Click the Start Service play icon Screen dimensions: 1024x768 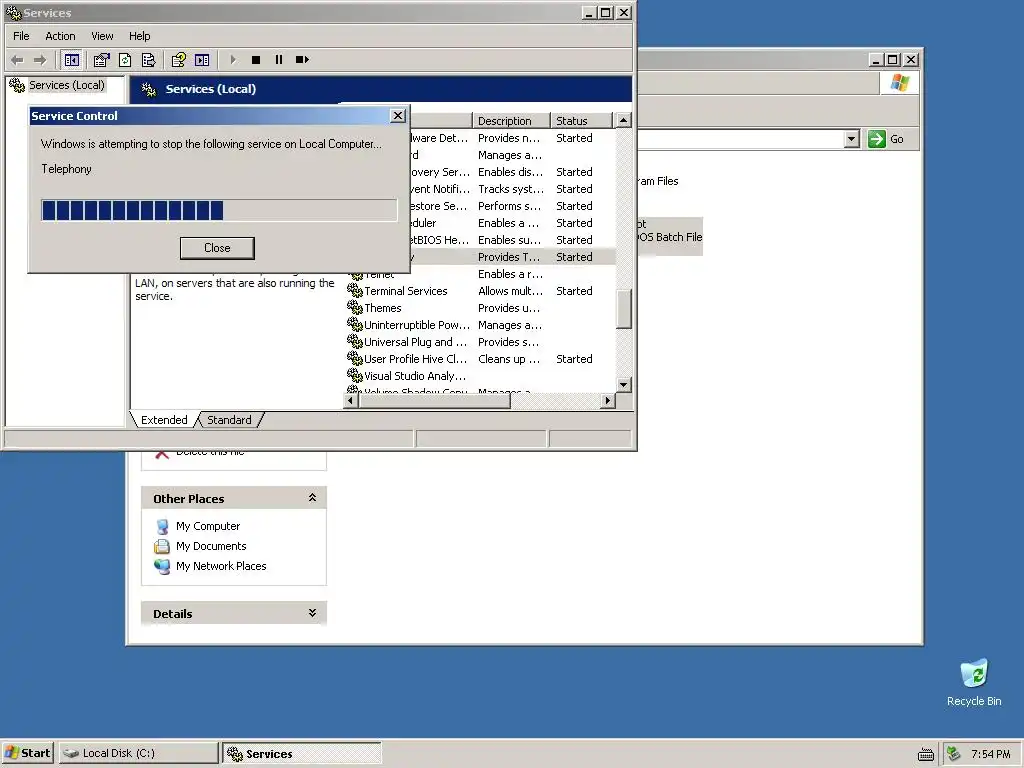click(x=233, y=60)
